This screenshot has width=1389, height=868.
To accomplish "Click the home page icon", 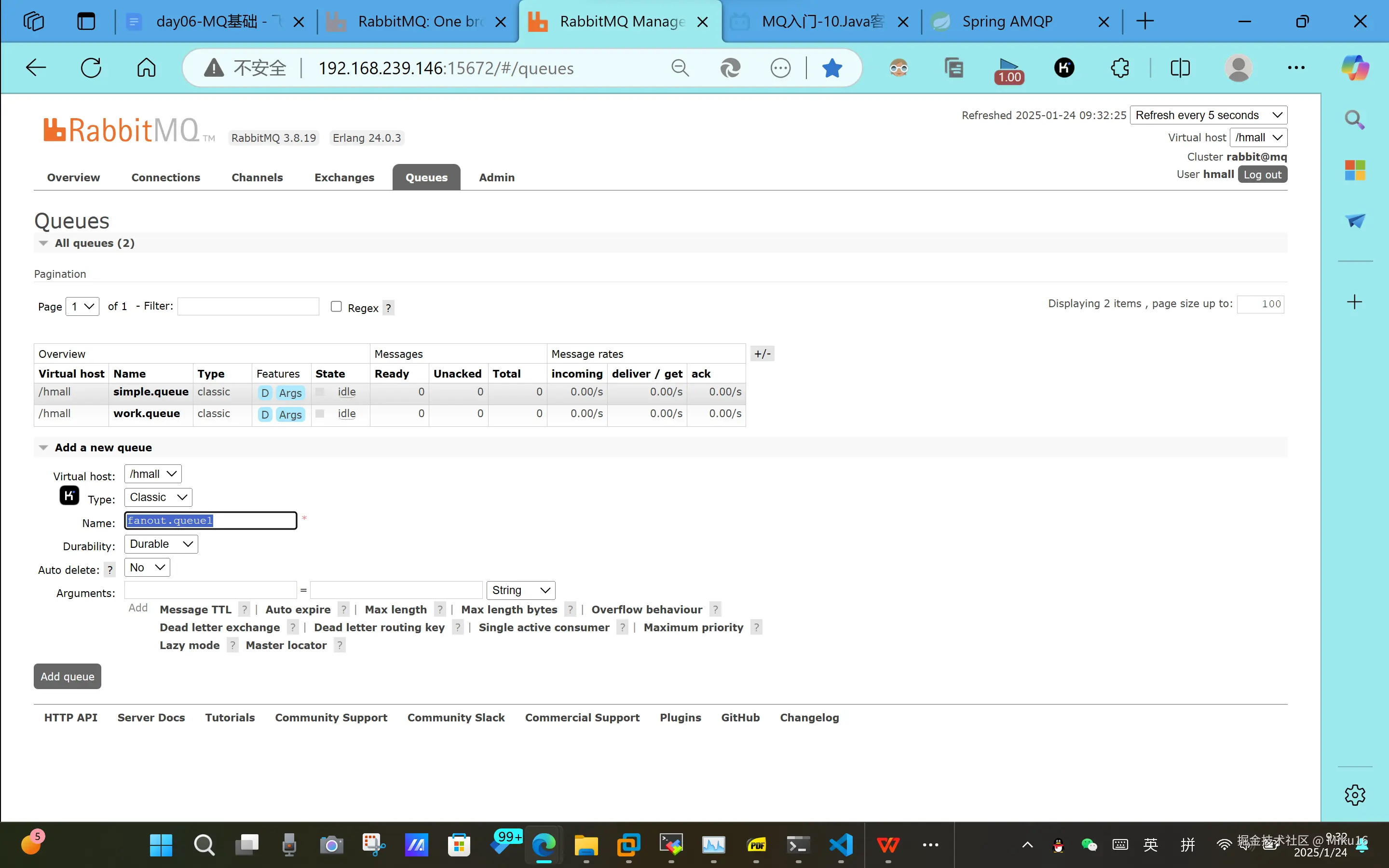I will click(x=146, y=68).
